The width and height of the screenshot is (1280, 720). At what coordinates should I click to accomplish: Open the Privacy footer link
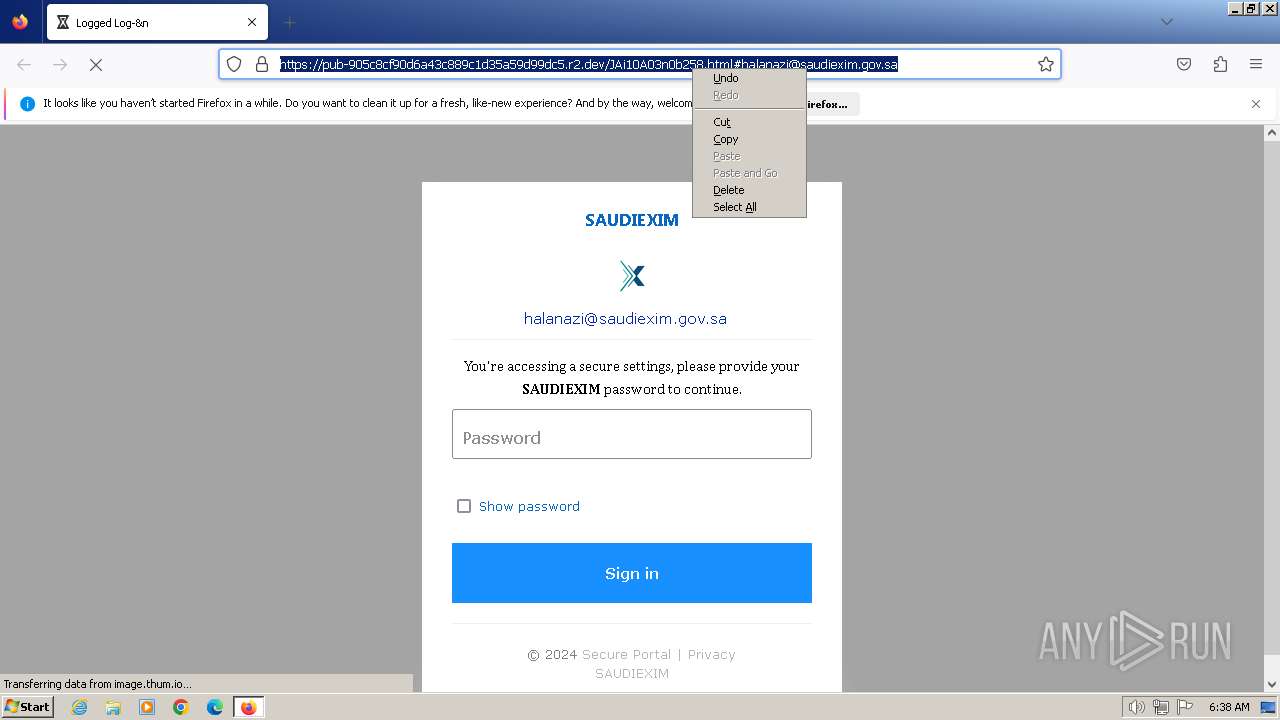[711, 654]
